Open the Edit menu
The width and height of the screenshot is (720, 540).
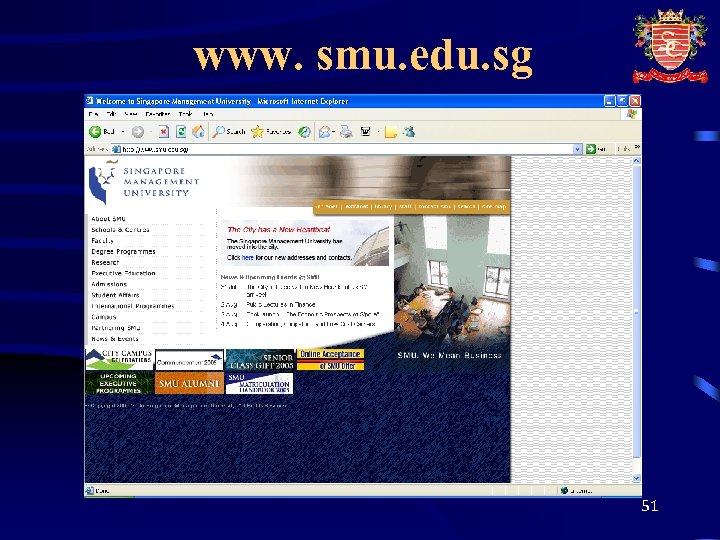coord(112,114)
